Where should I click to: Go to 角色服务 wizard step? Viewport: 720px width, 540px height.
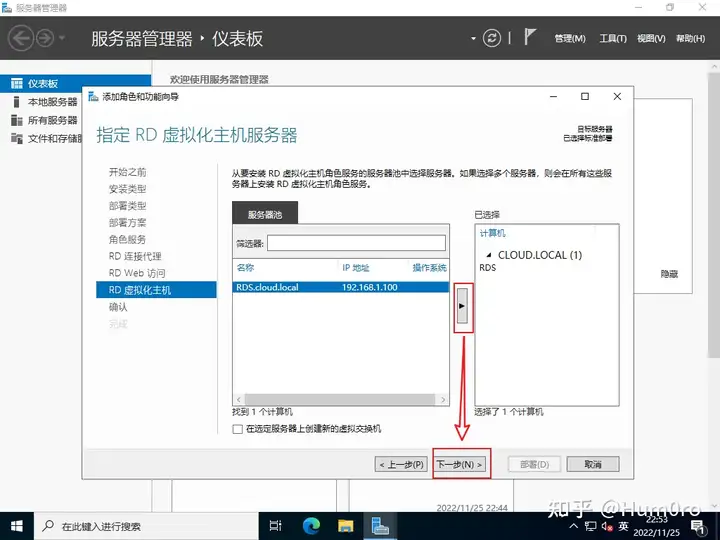(x=127, y=239)
